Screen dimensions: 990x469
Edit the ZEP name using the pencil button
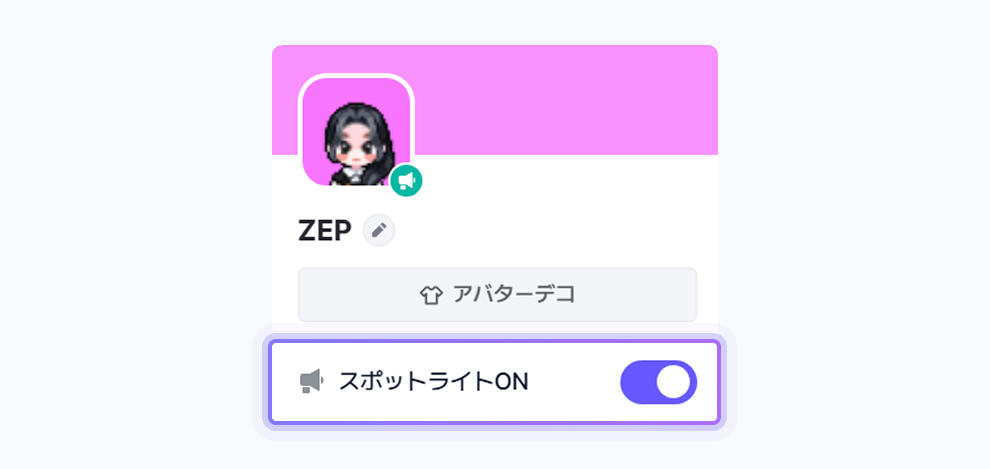pyautogui.click(x=379, y=230)
